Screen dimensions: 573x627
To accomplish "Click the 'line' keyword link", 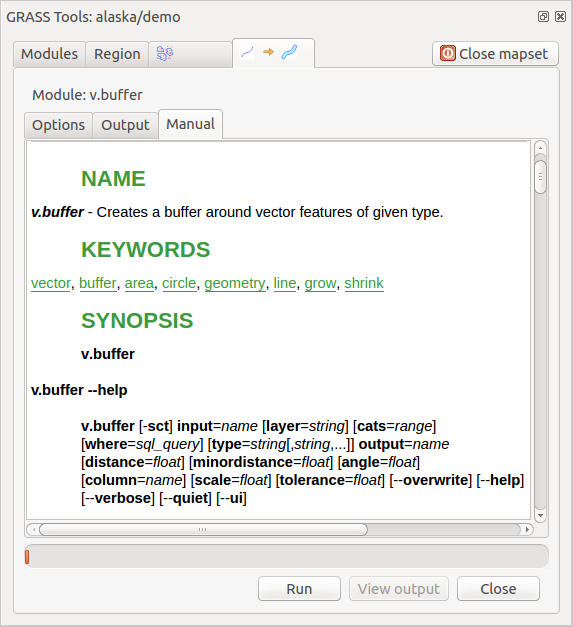I will [285, 283].
